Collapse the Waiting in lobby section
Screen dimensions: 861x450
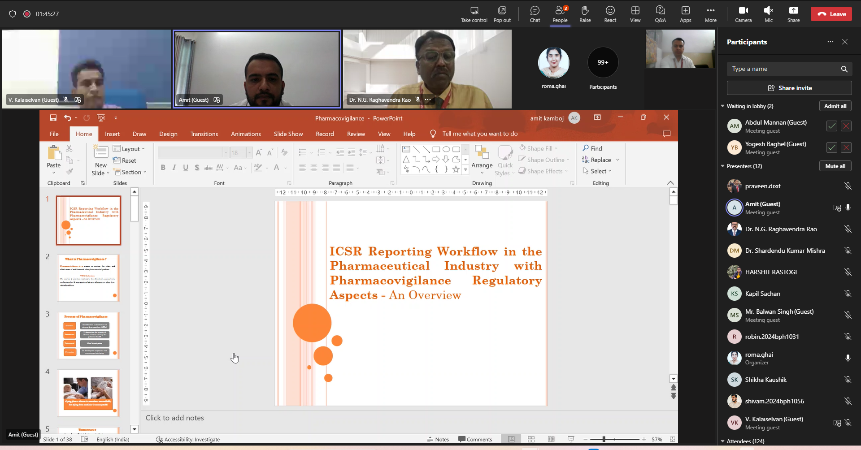coord(723,106)
